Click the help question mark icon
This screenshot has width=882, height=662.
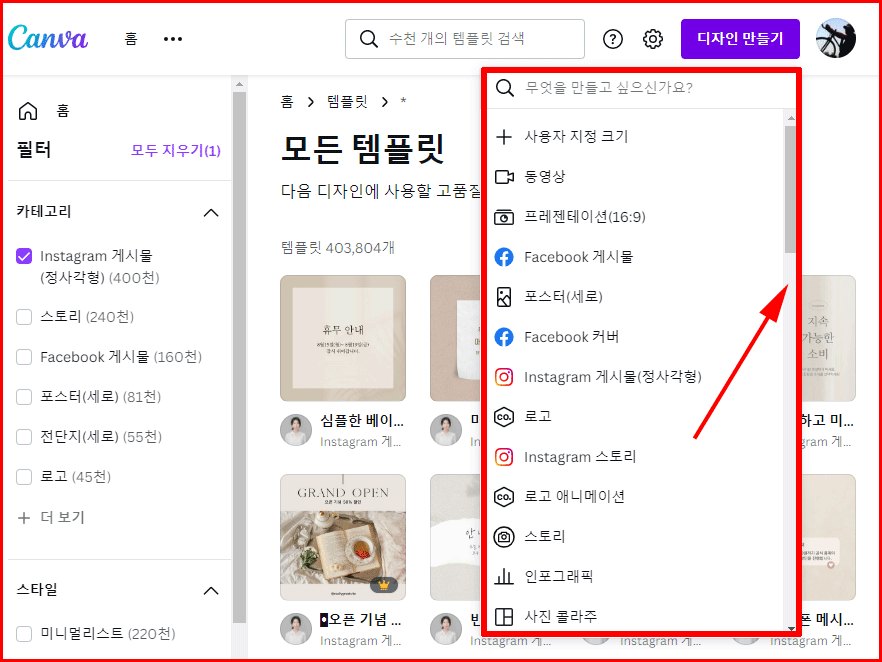point(613,39)
